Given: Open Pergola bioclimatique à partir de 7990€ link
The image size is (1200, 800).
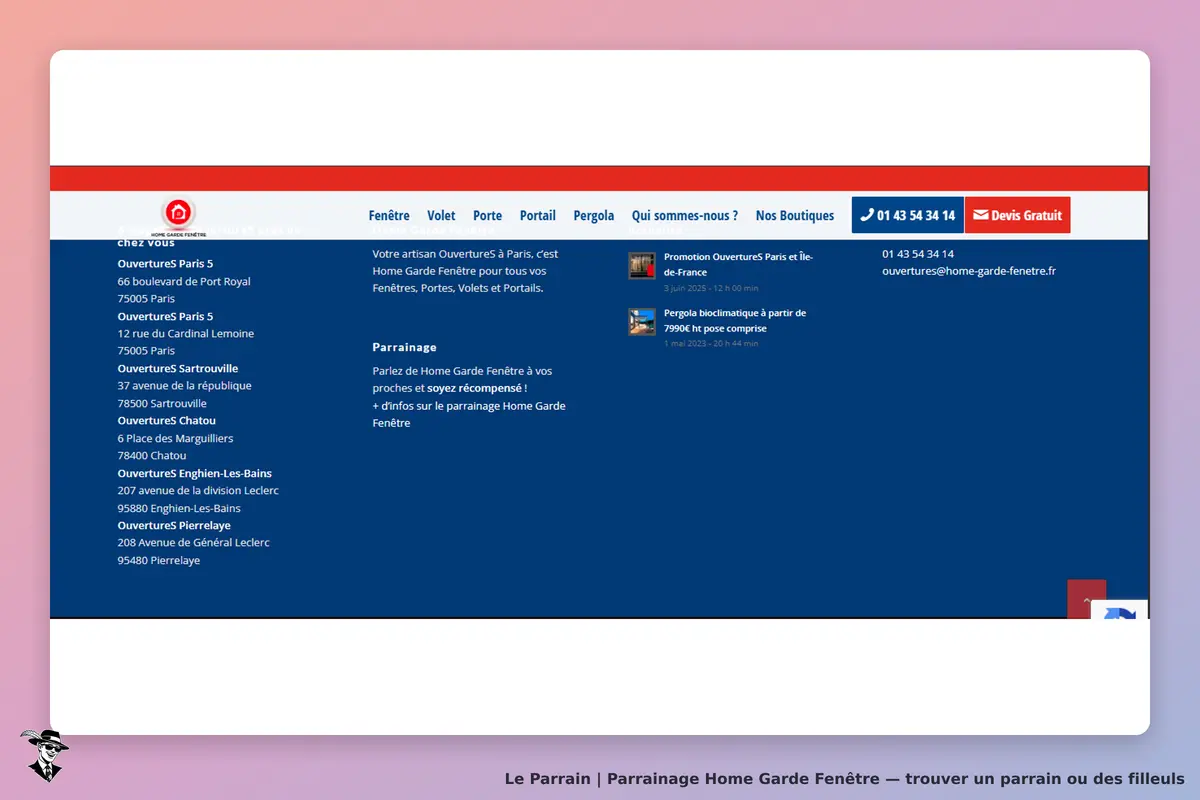Looking at the screenshot, I should click(735, 320).
